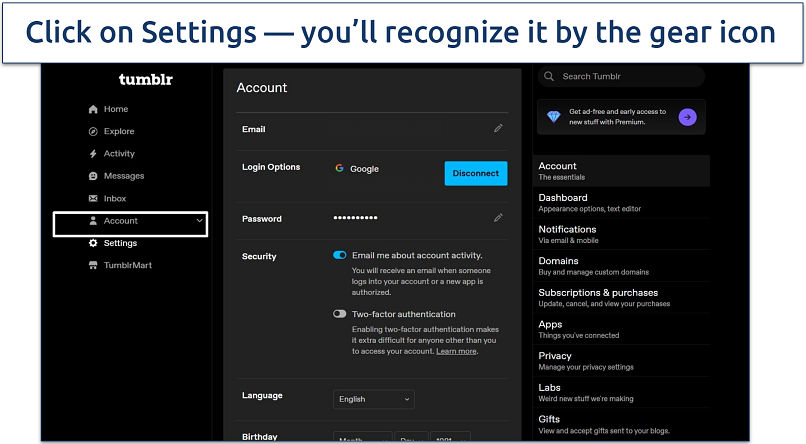This screenshot has width=806, height=444.
Task: Click the Inbox envelope icon
Action: (93, 198)
